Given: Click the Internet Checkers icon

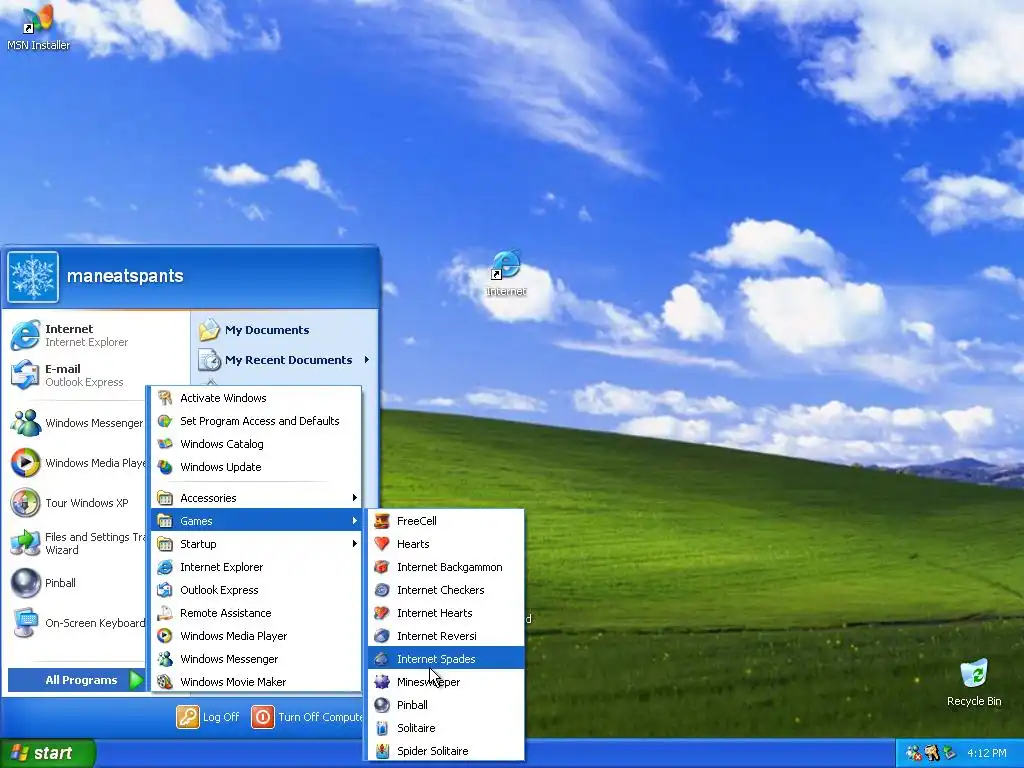Looking at the screenshot, I should tap(382, 590).
